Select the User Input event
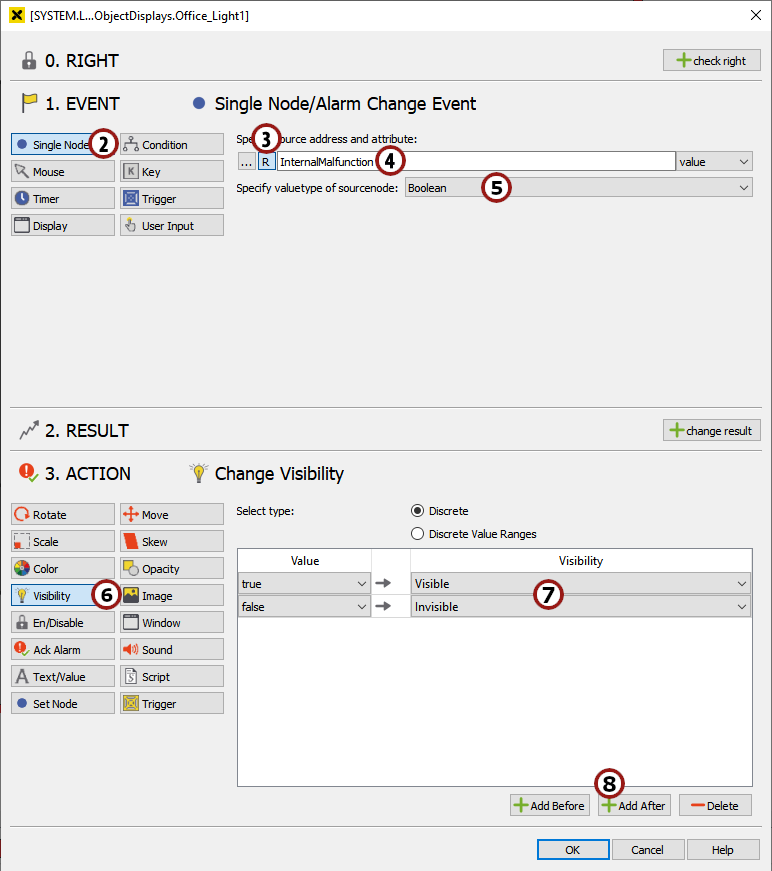Screen dimensions: 772x871 171,226
